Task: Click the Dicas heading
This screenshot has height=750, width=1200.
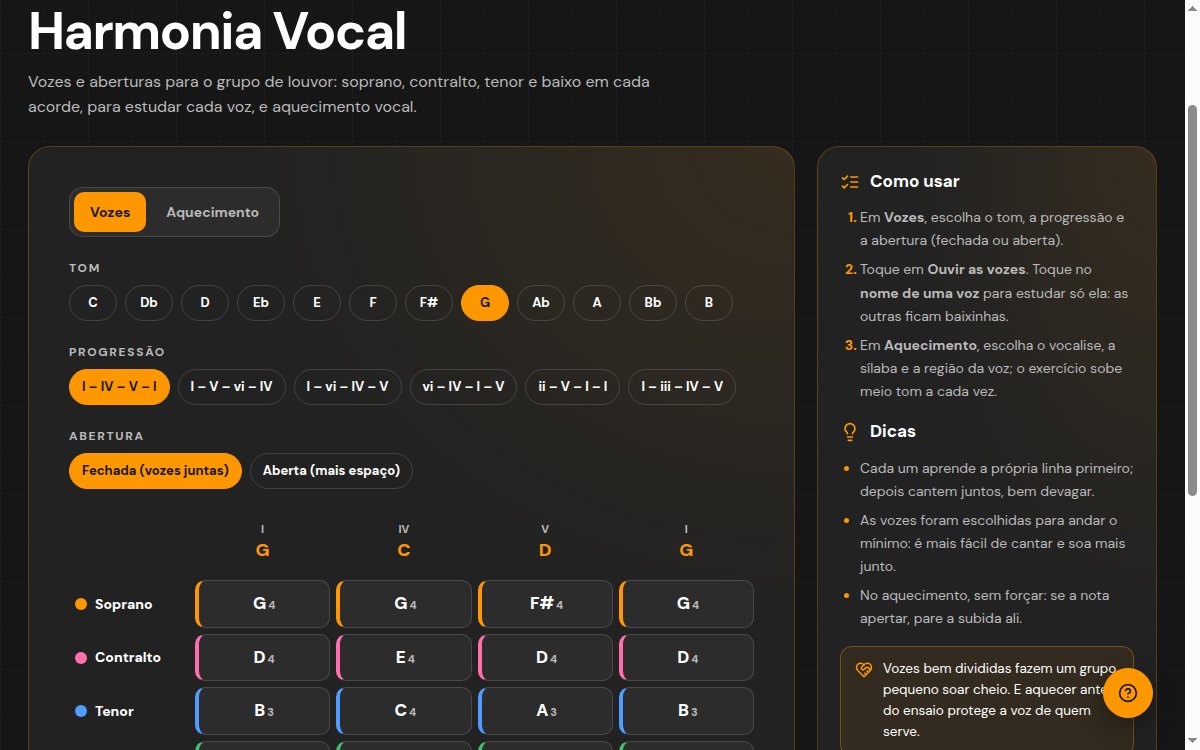Action: click(x=893, y=432)
